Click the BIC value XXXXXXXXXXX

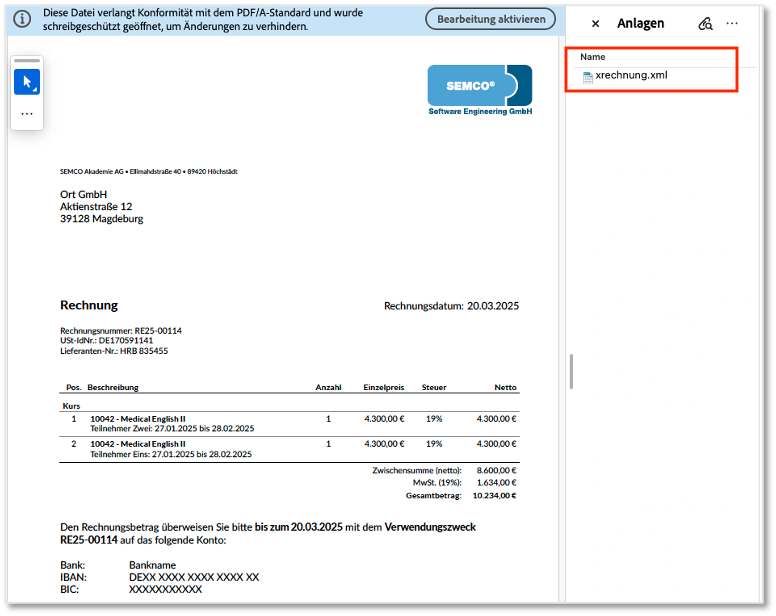(165, 589)
